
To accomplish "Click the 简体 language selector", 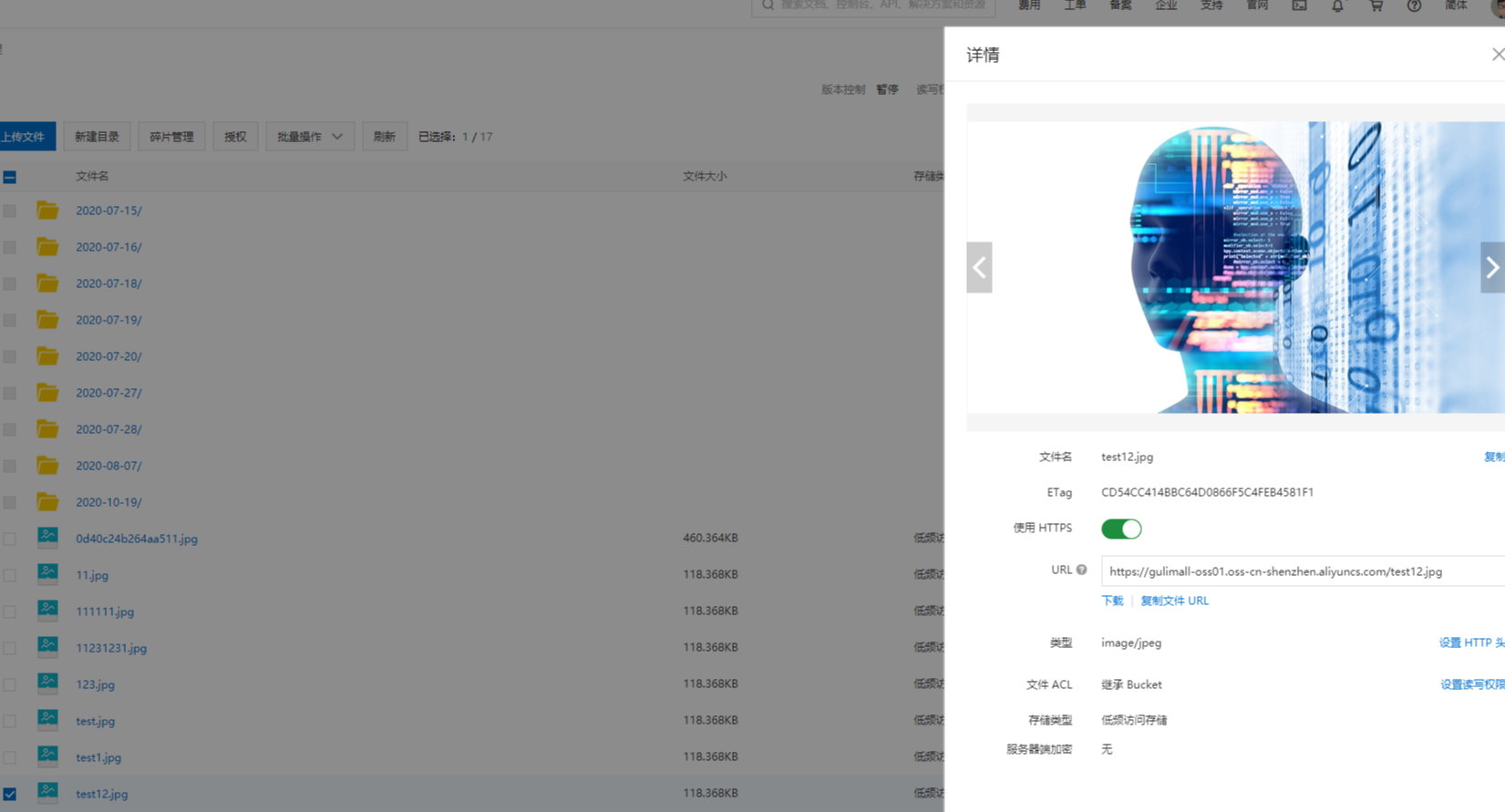I will point(1456,5).
